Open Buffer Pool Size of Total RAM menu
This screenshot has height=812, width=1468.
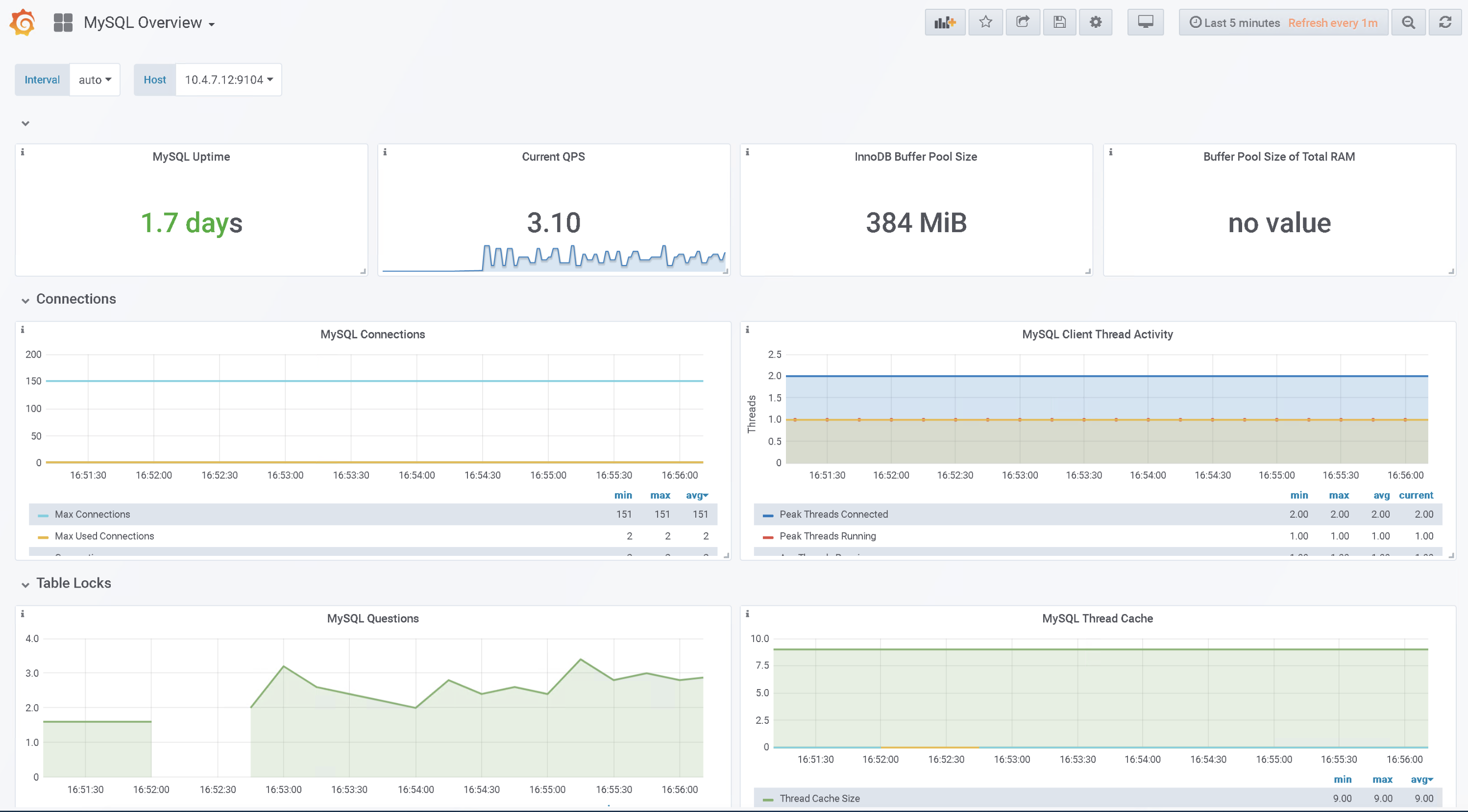coord(1279,157)
